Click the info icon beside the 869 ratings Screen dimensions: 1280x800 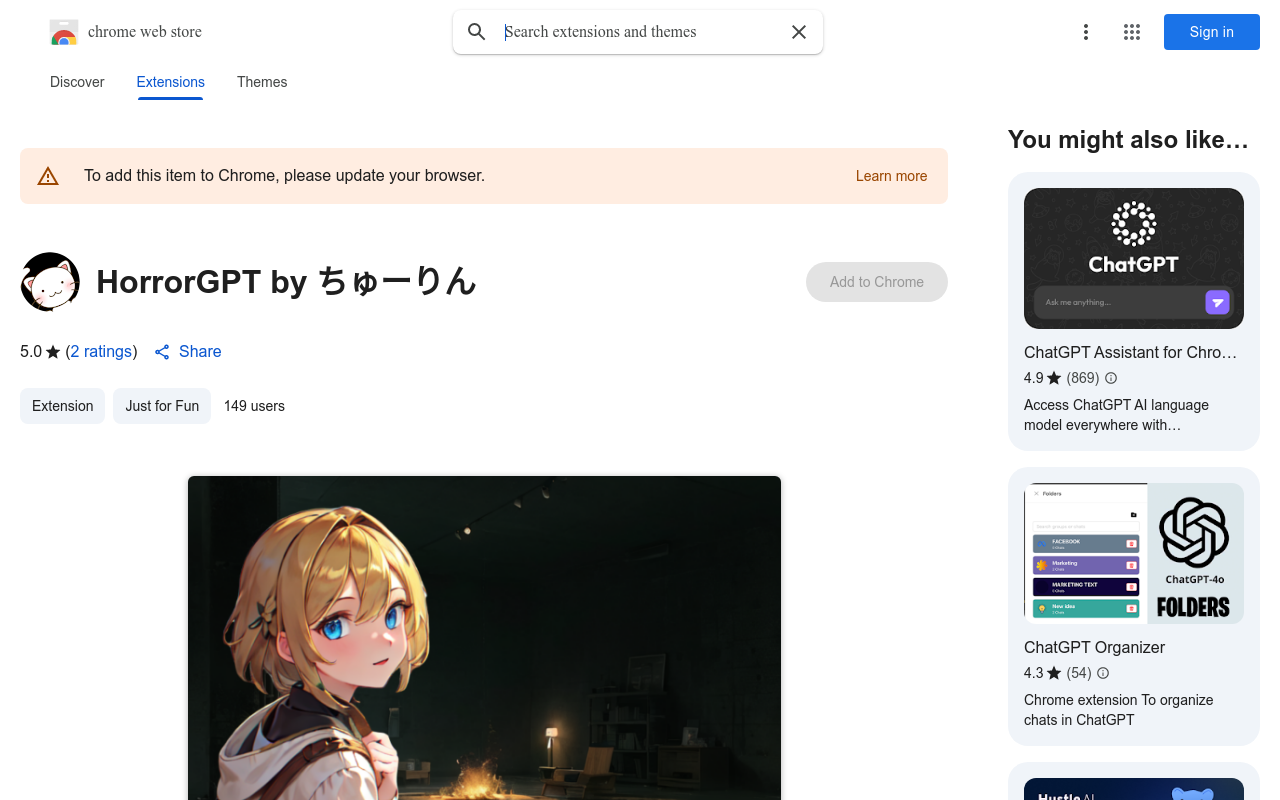(x=1111, y=378)
